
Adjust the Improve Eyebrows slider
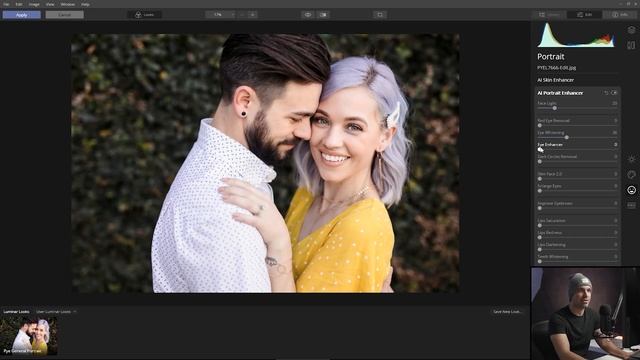pyautogui.click(x=577, y=208)
